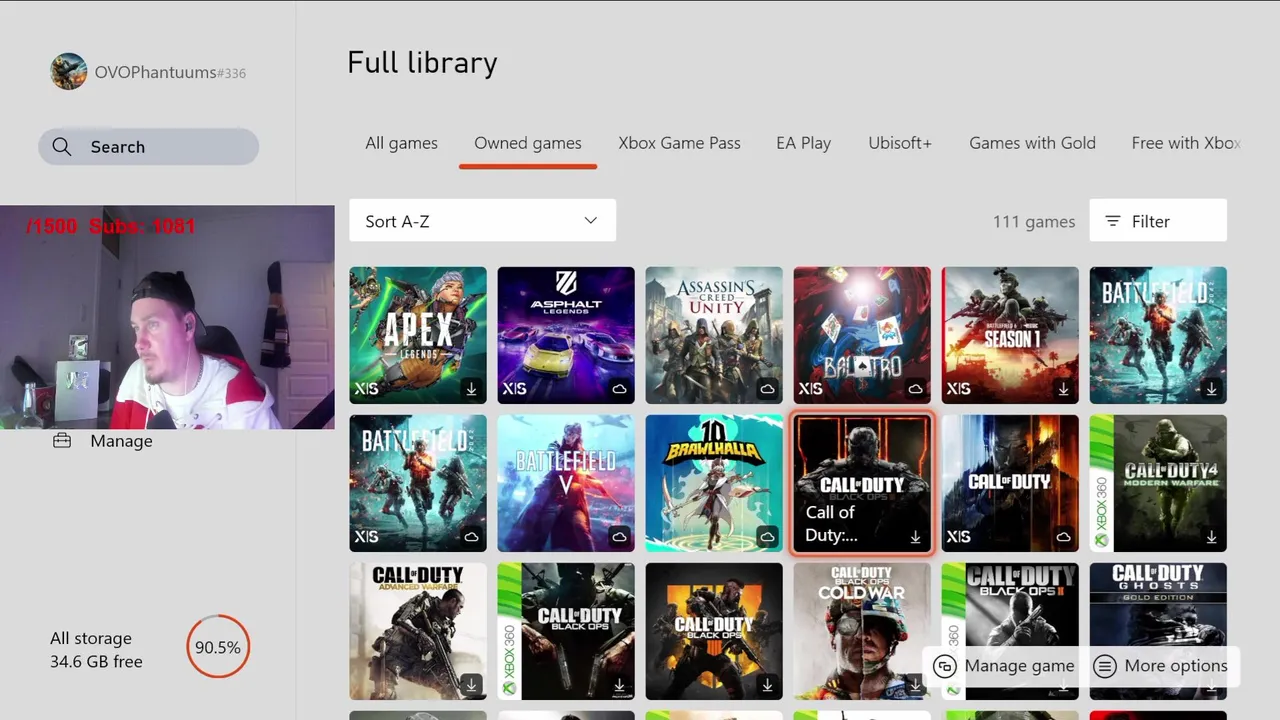
Task: Open the Filter button
Action: (1158, 221)
